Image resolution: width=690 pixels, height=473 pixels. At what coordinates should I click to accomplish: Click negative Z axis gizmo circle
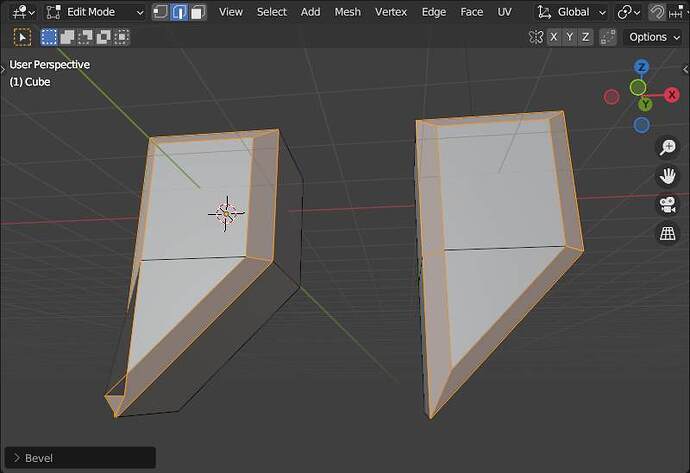pyautogui.click(x=642, y=125)
